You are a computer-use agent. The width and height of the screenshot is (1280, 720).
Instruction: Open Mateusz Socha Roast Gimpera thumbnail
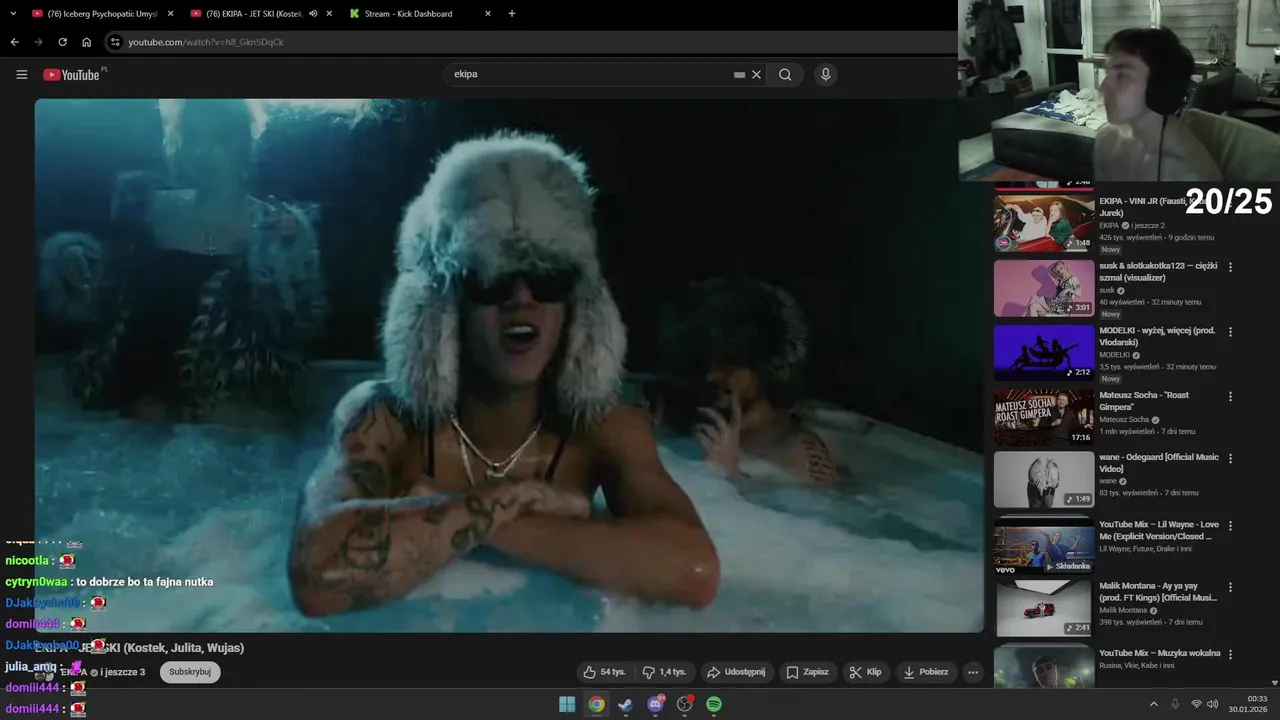(x=1044, y=417)
